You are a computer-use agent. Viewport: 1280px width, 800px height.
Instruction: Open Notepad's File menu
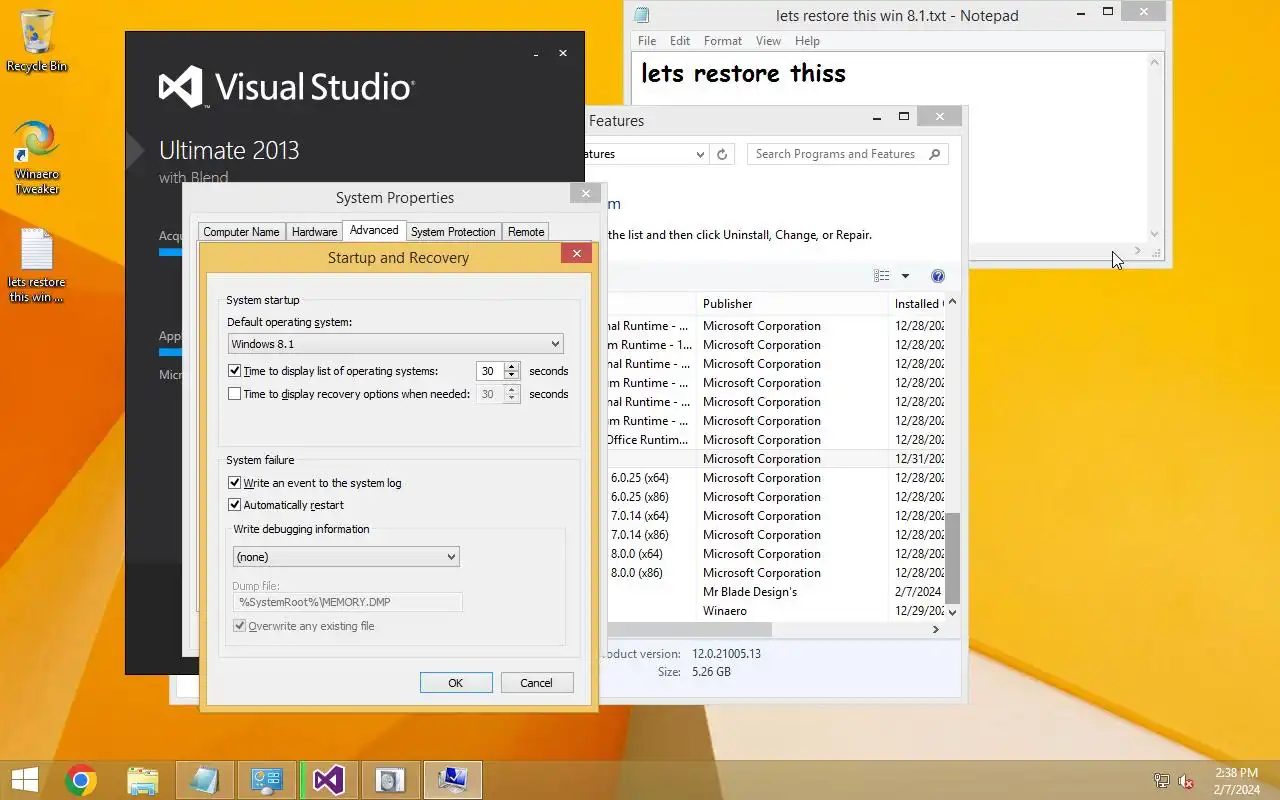[x=647, y=41]
